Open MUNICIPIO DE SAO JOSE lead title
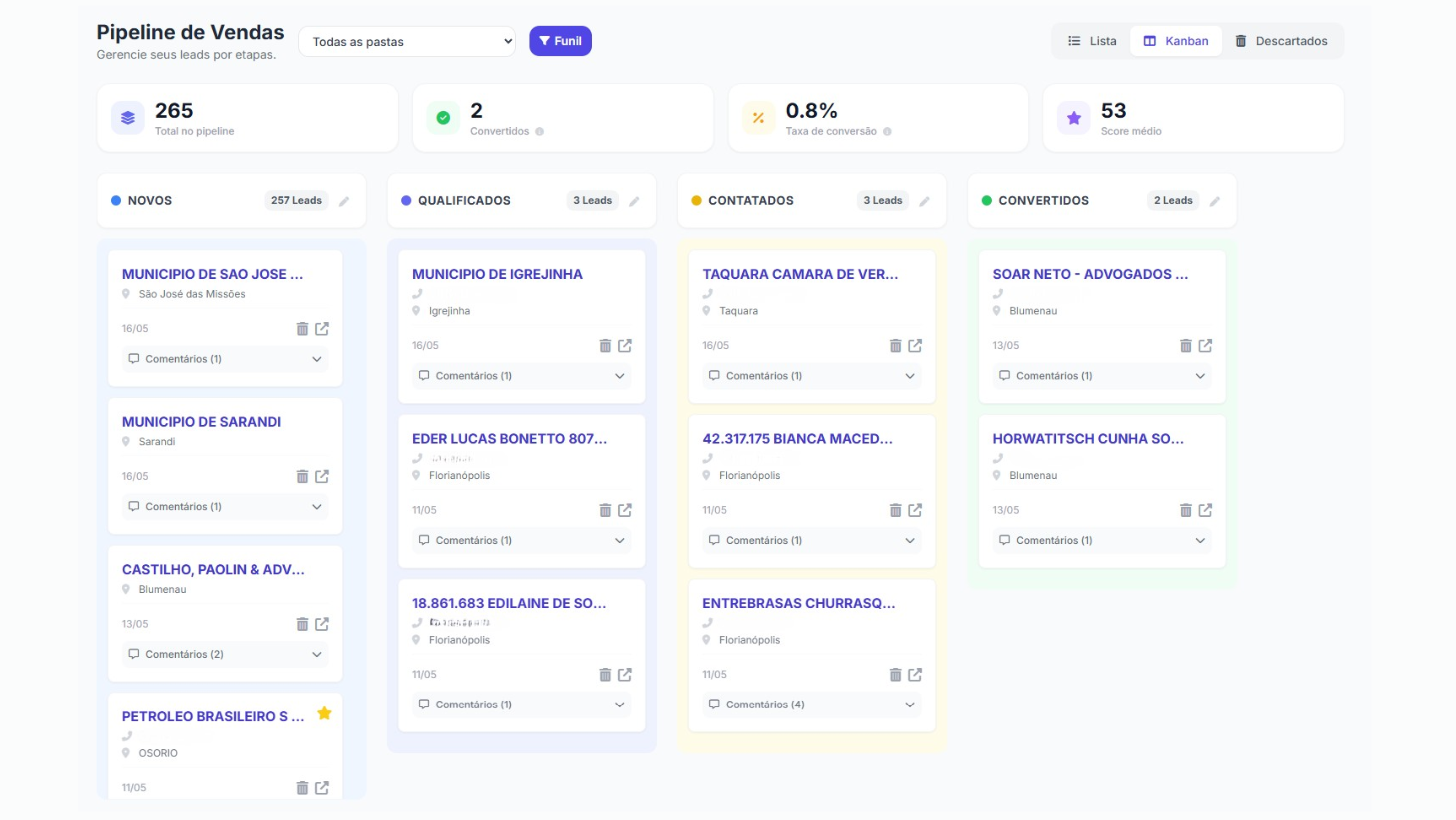The image size is (1456, 820). click(x=212, y=274)
